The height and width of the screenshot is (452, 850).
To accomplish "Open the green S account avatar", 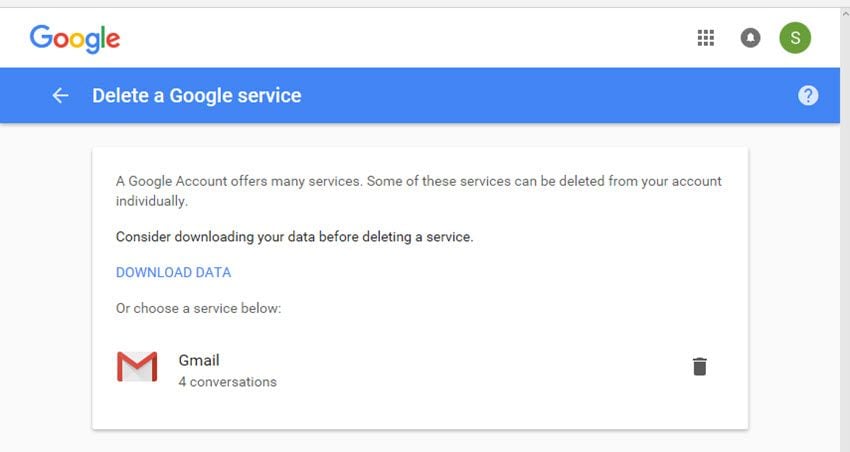I will coord(795,38).
